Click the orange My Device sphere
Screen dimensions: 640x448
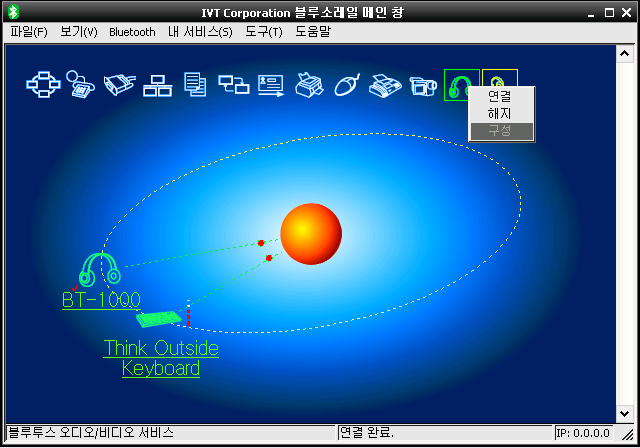311,234
